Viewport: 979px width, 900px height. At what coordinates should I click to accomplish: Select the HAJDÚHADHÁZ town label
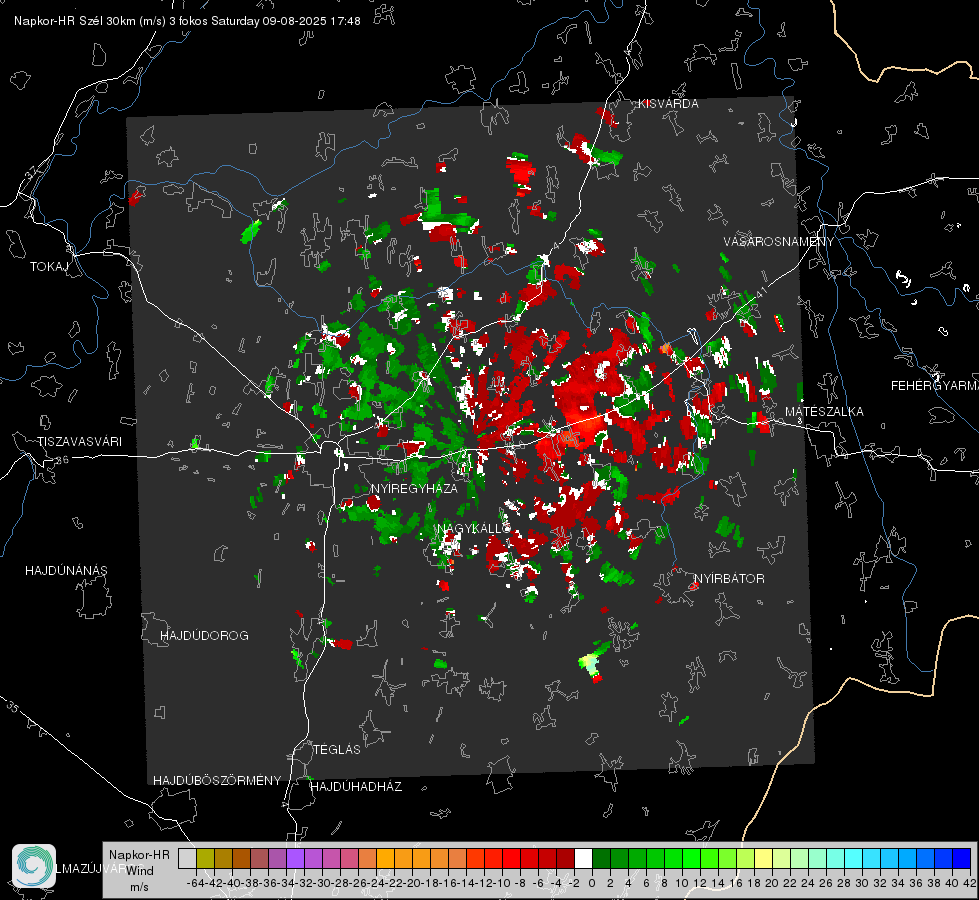coord(356,786)
